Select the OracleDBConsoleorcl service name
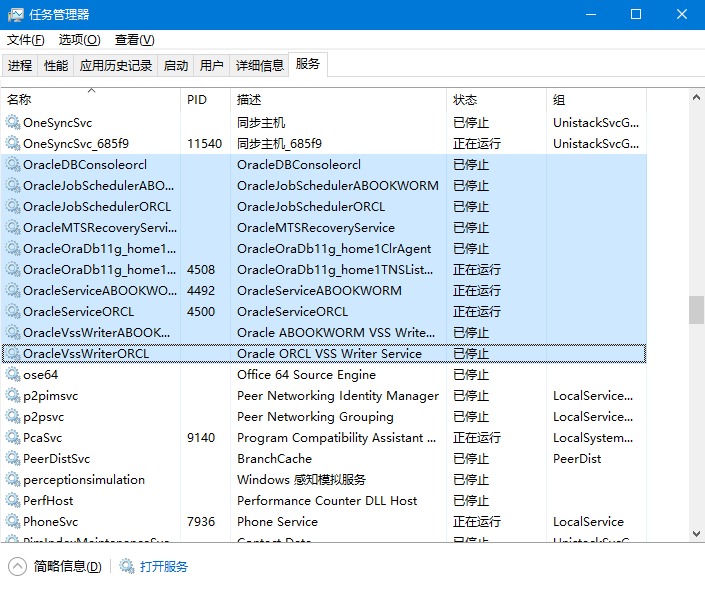The width and height of the screenshot is (705, 591). click(x=85, y=165)
